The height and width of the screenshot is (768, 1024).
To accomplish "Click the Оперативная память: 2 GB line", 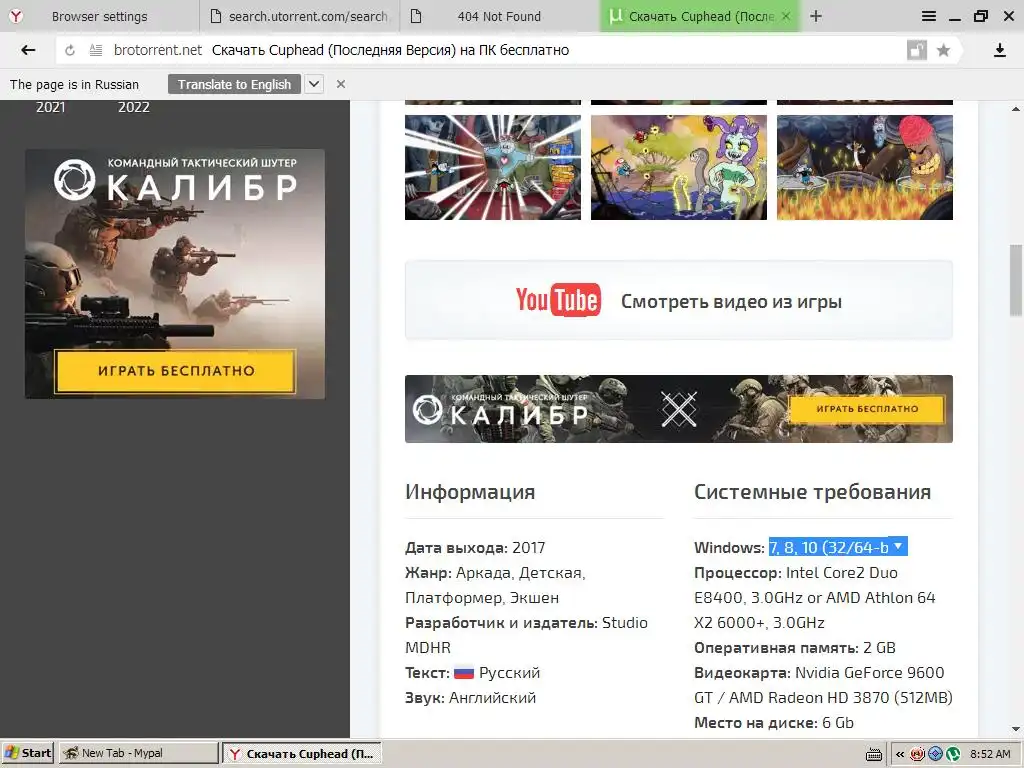I will tap(794, 648).
